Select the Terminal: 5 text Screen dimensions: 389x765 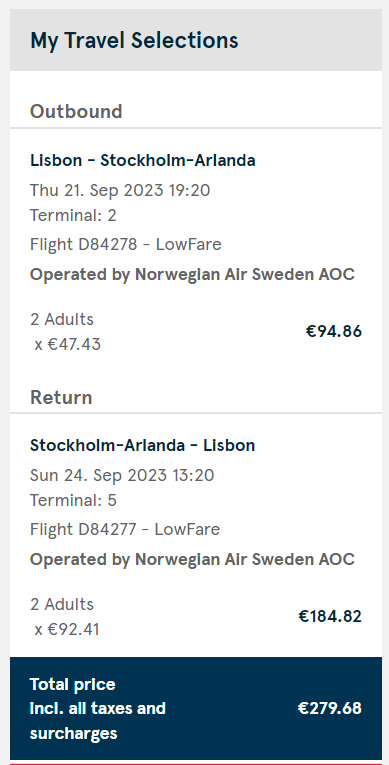coord(73,500)
